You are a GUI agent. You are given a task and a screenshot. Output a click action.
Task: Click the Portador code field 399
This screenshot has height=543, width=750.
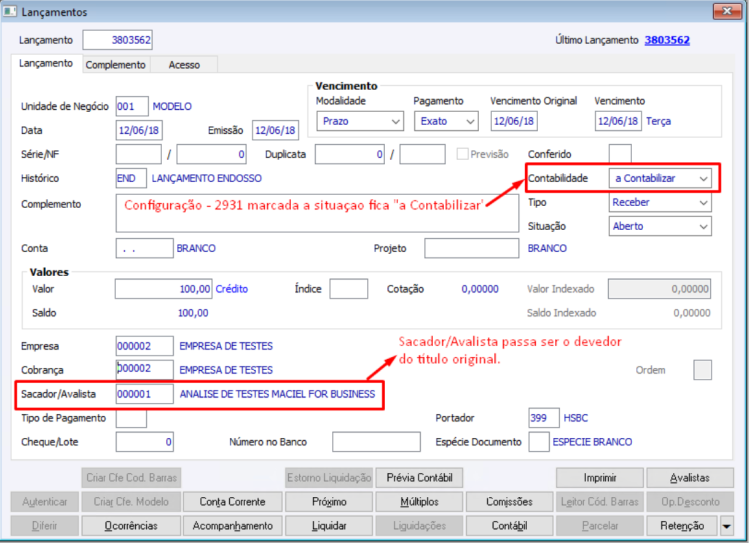pyautogui.click(x=544, y=418)
